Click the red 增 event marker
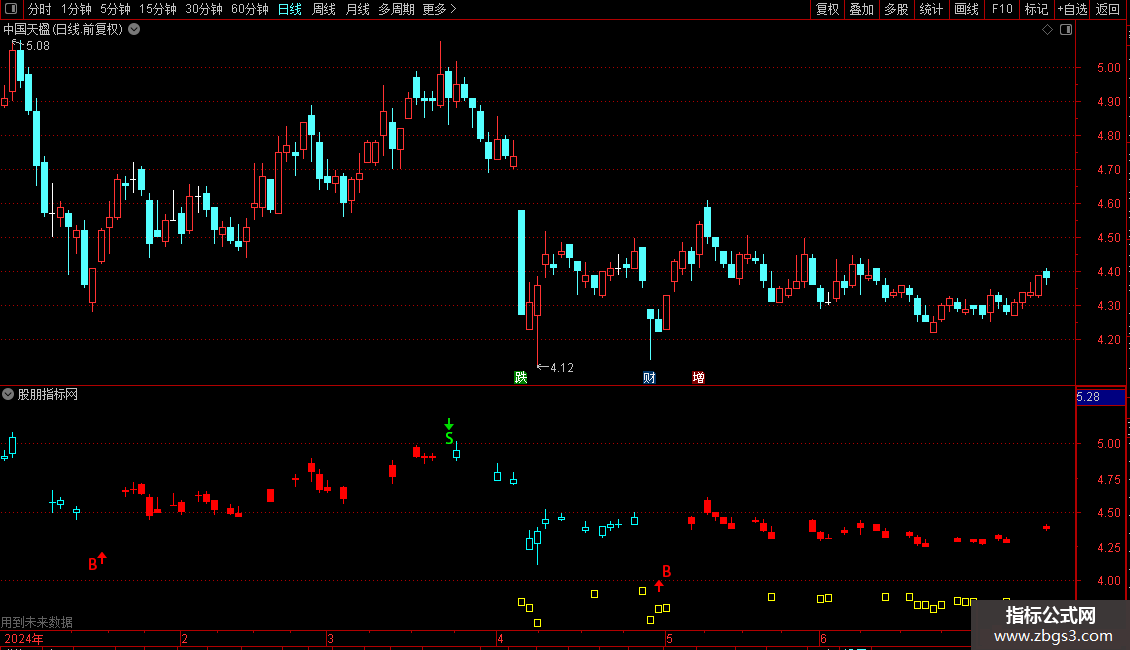The image size is (1130, 650). (x=698, y=378)
